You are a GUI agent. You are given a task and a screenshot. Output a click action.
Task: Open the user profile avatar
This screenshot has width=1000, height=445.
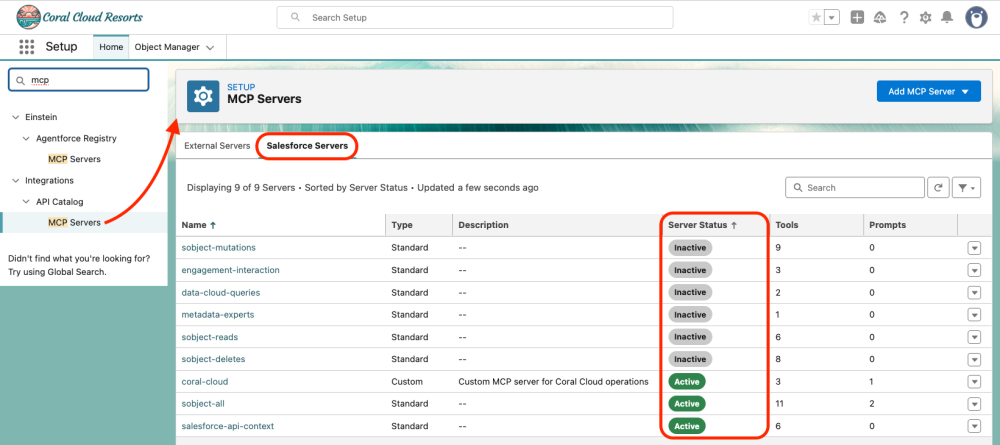point(976,18)
